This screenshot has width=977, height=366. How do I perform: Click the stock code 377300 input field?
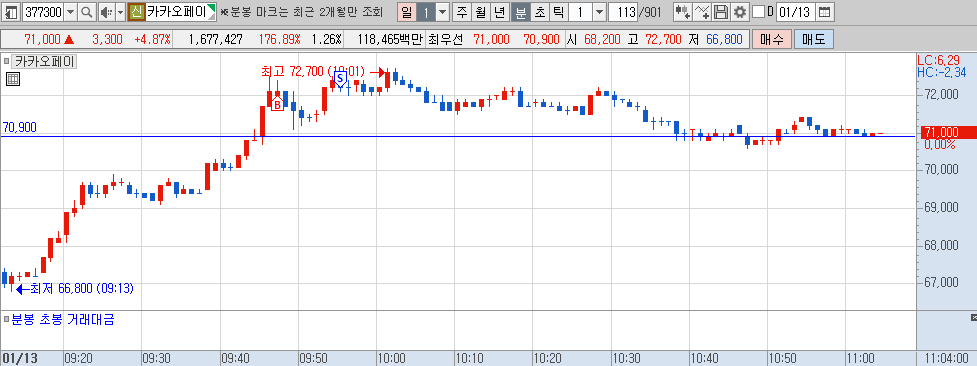(x=43, y=12)
